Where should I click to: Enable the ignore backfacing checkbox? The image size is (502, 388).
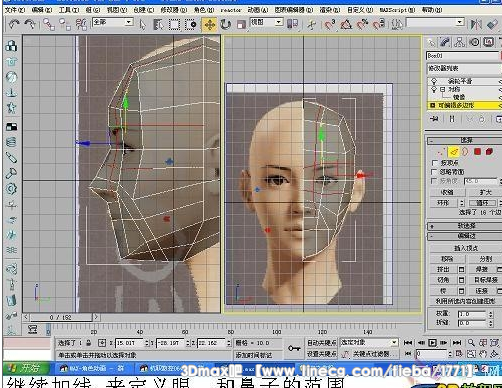pos(435,172)
